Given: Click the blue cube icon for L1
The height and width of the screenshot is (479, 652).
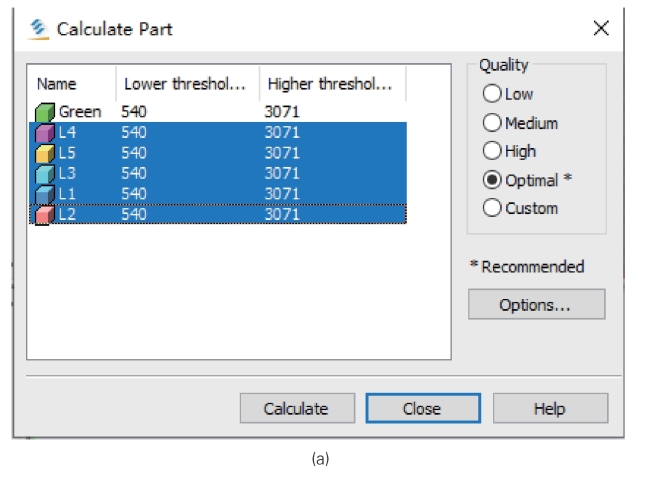Looking at the screenshot, I should click(44, 194).
